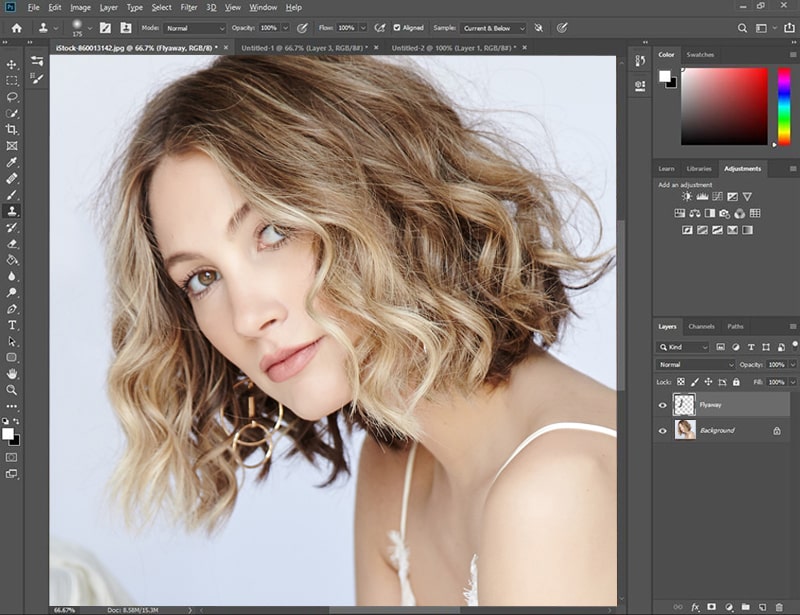
Task: Expand the layer blend mode Normal dropdown
Action: click(x=695, y=364)
